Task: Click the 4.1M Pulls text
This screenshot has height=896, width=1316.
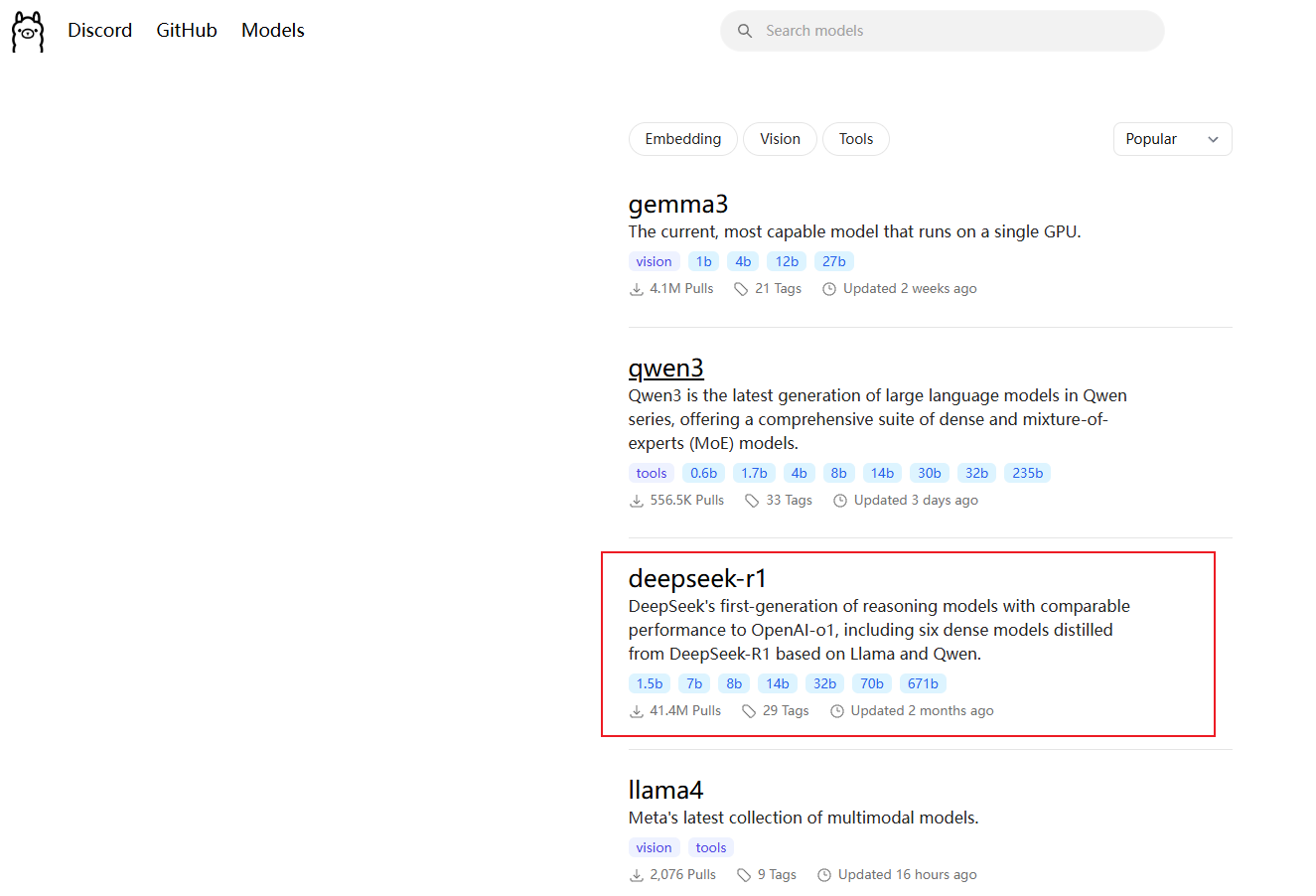Action: 681,289
